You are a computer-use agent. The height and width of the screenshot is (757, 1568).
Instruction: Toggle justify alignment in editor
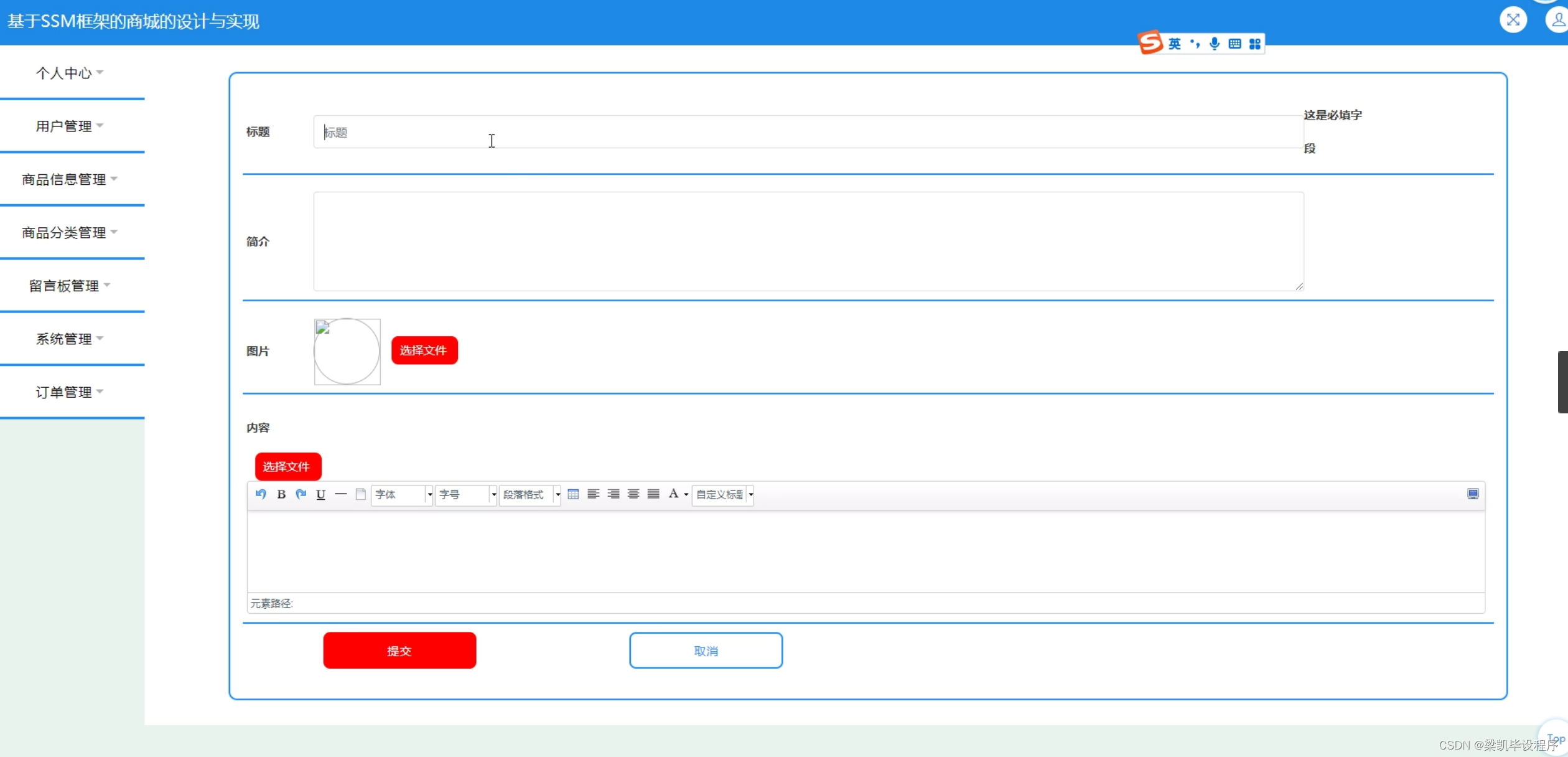[x=653, y=494]
